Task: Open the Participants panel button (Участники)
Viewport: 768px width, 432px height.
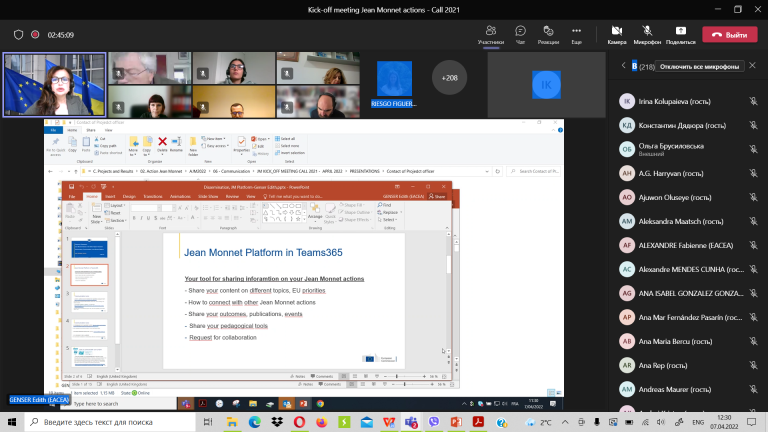Action: click(490, 35)
